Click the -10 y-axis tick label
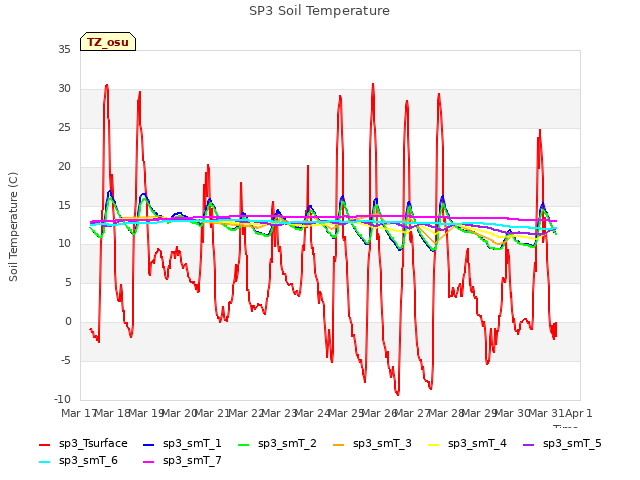Image resolution: width=640 pixels, height=480 pixels. coord(62,399)
